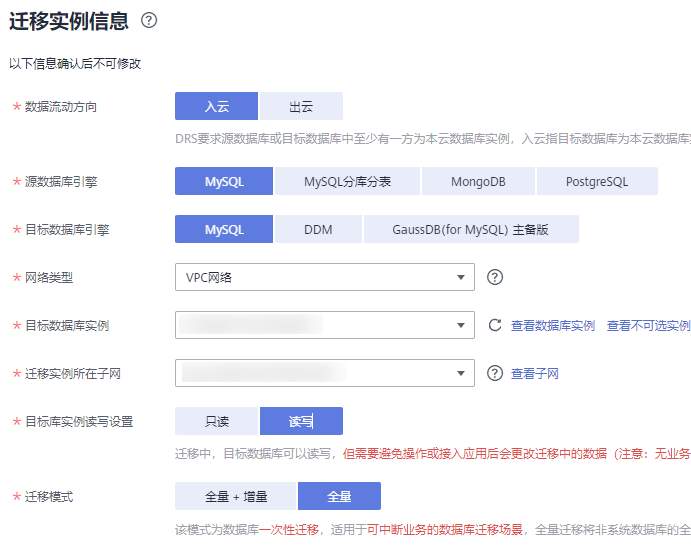Expand the 目标数据库实例 dropdown
Viewport: 691px width, 546px height.
pyautogui.click(x=324, y=325)
